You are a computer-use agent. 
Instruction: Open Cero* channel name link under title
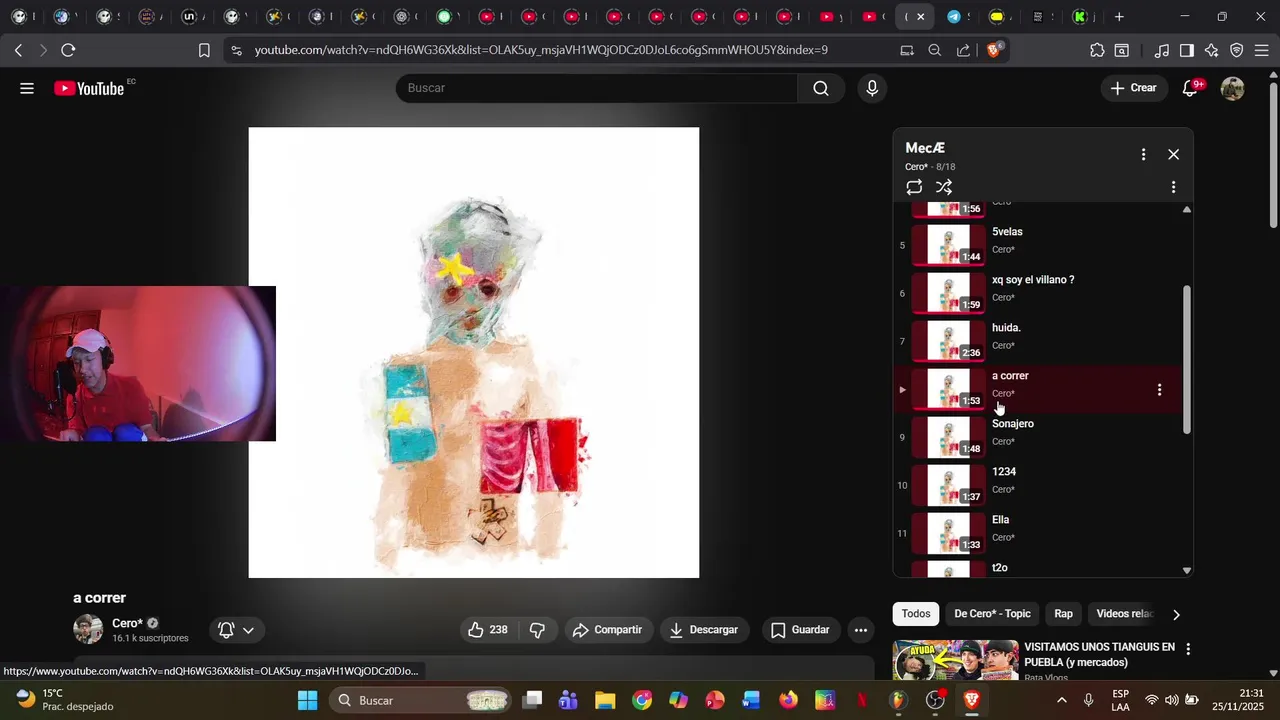(x=127, y=623)
